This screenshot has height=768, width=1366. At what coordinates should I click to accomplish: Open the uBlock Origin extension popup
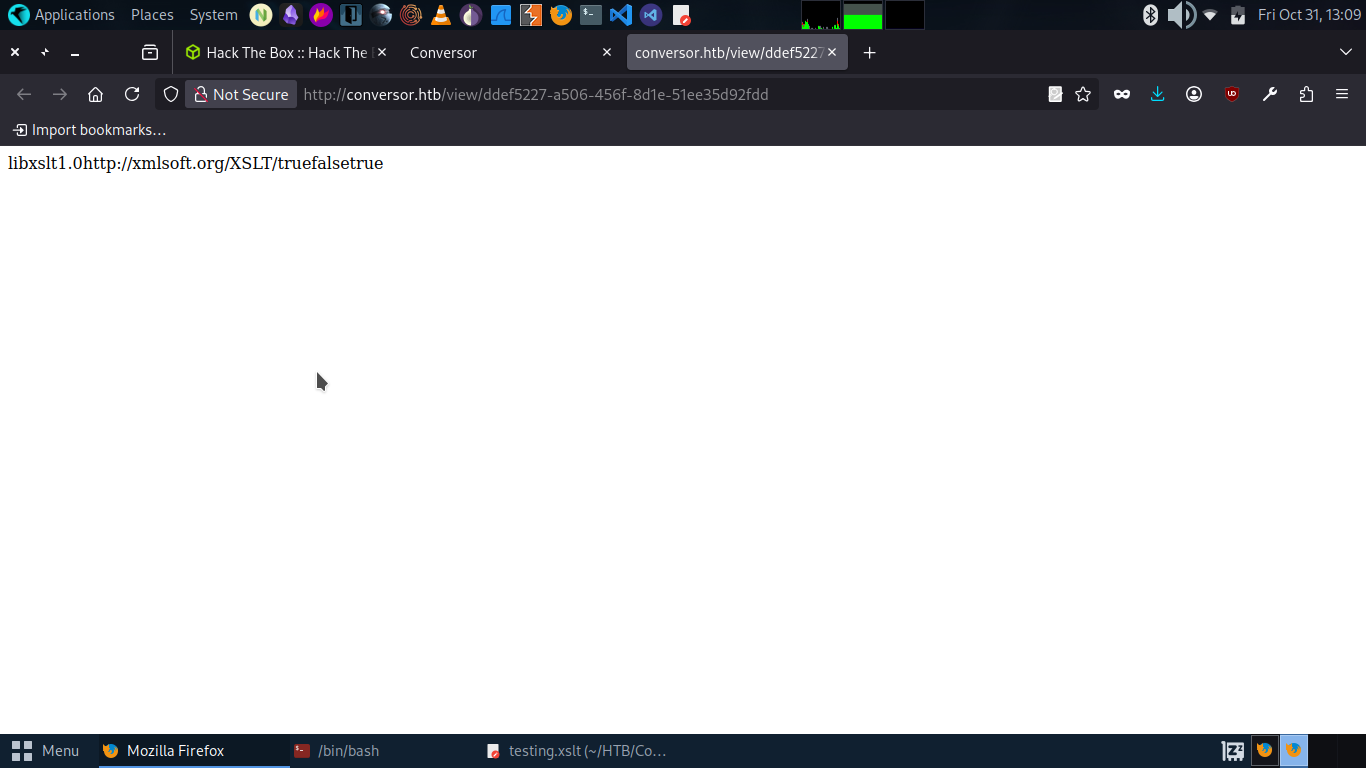[x=1232, y=94]
